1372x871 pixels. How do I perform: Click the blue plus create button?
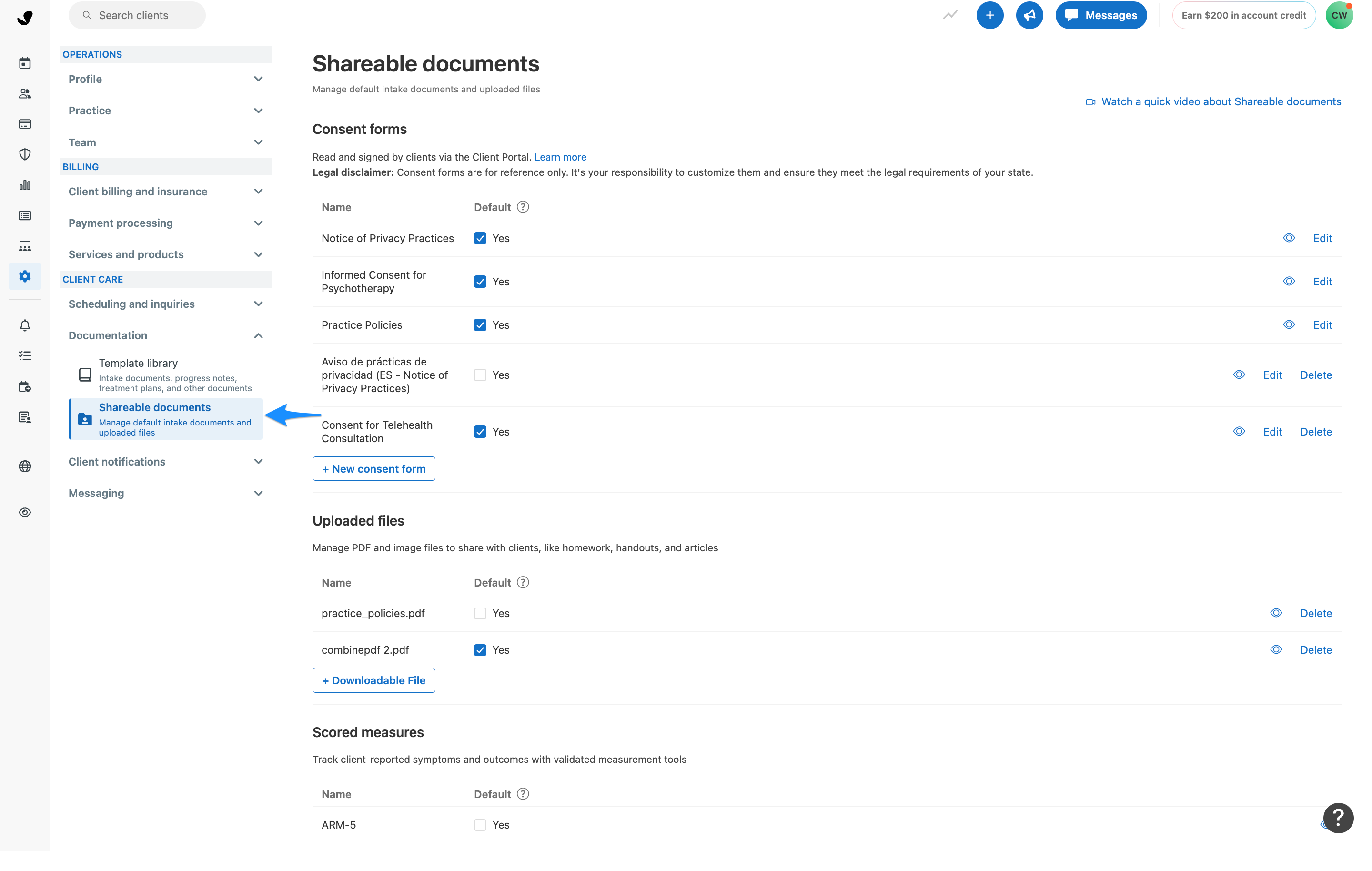click(989, 15)
